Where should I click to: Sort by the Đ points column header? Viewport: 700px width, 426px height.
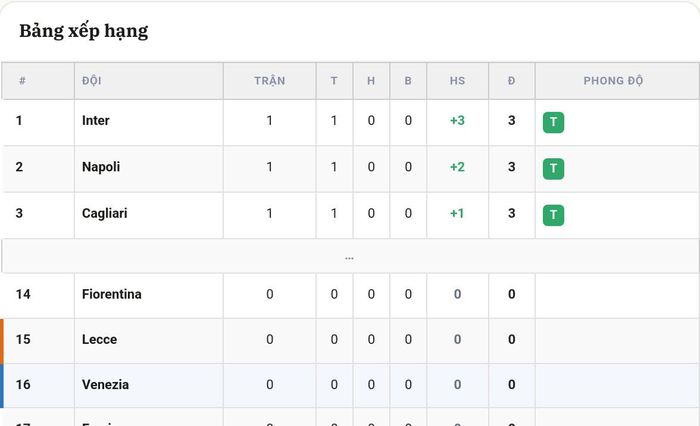512,81
